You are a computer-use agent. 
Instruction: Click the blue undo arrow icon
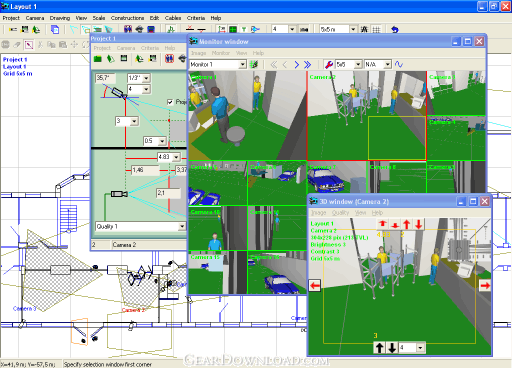pos(395,30)
